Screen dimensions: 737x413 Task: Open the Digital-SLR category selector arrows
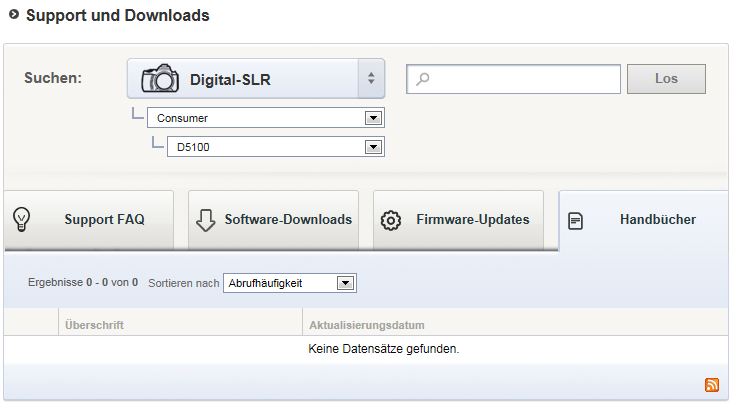(x=371, y=78)
